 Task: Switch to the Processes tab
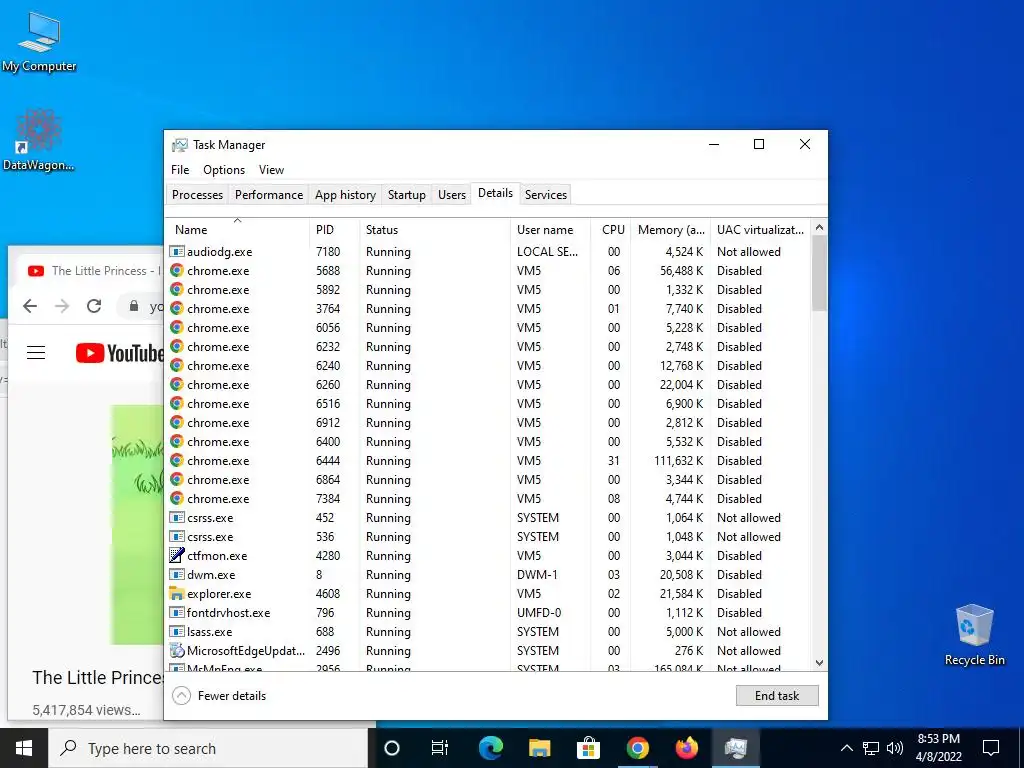tap(197, 195)
